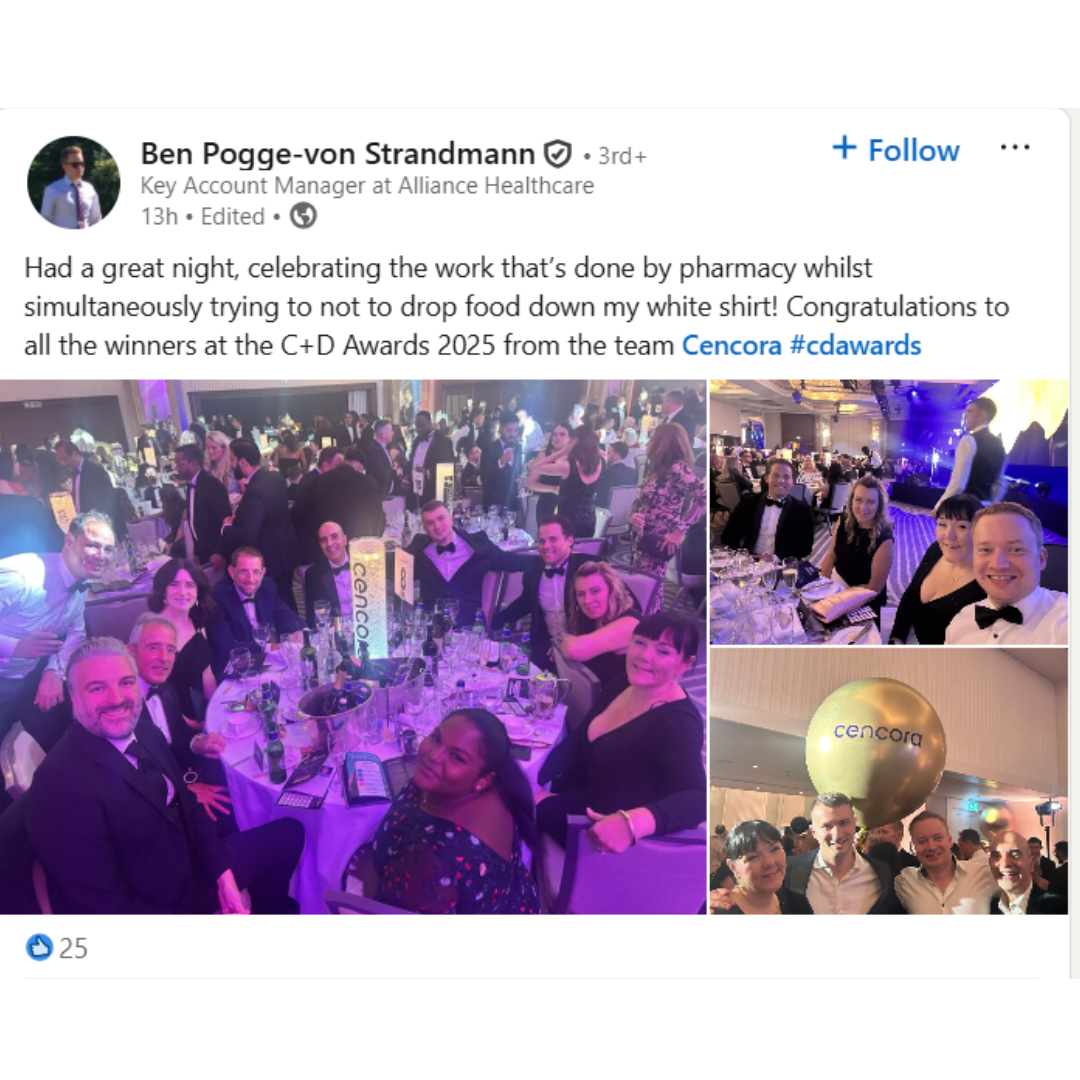This screenshot has width=1080, height=1080.
Task: Click the 3rd+ connection degree label
Action: (x=622, y=156)
